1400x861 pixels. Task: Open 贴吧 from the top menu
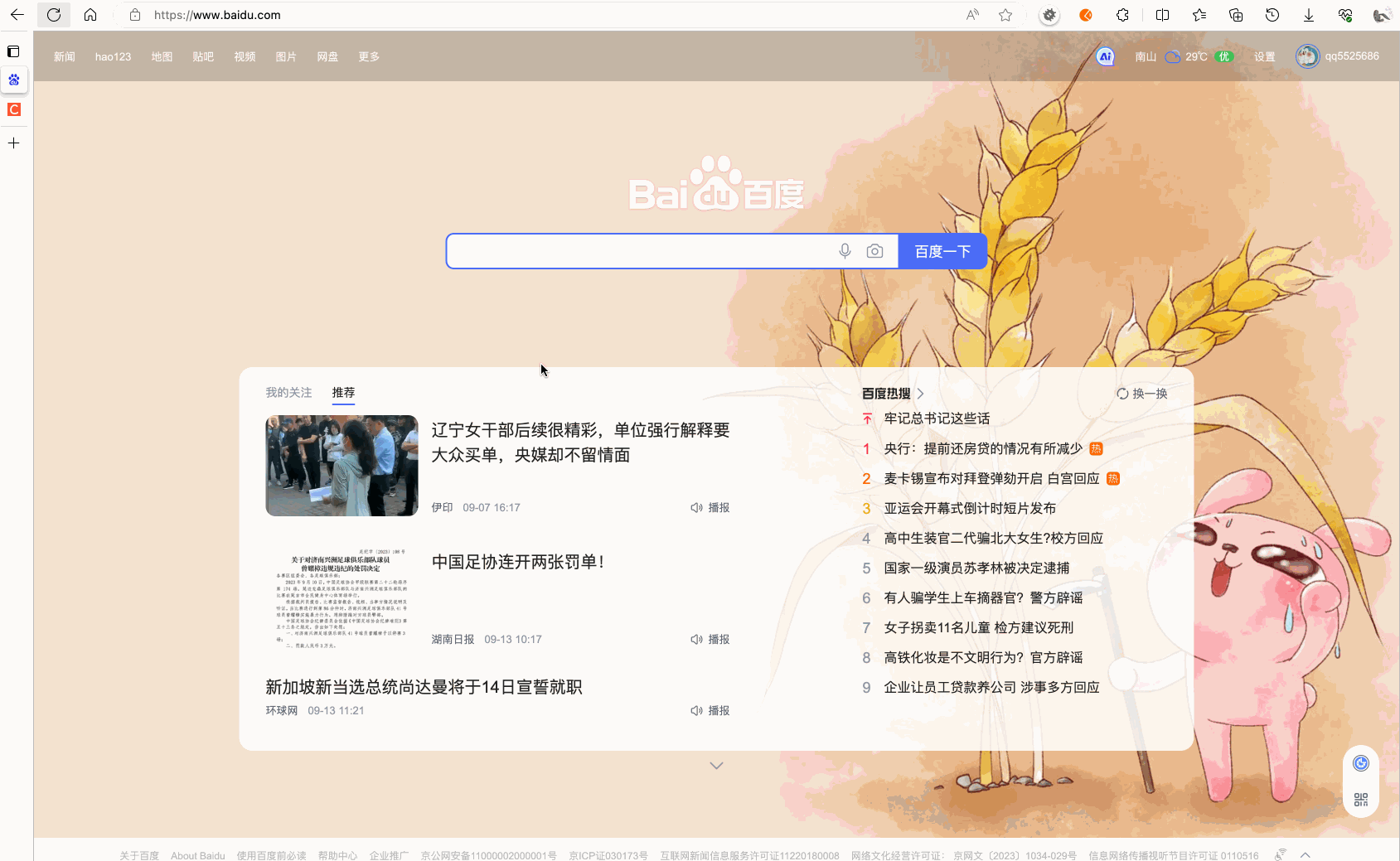[203, 56]
